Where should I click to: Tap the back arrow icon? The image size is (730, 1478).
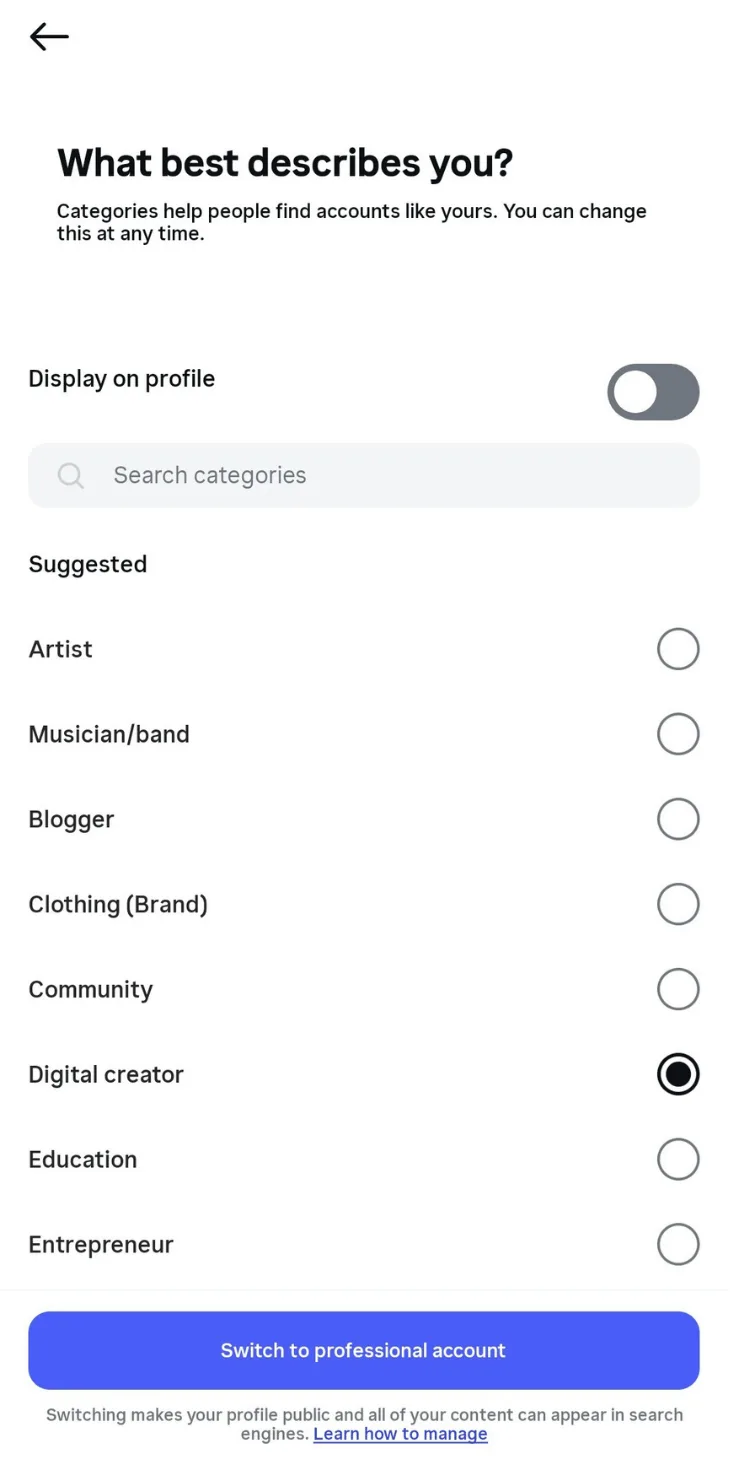click(49, 37)
